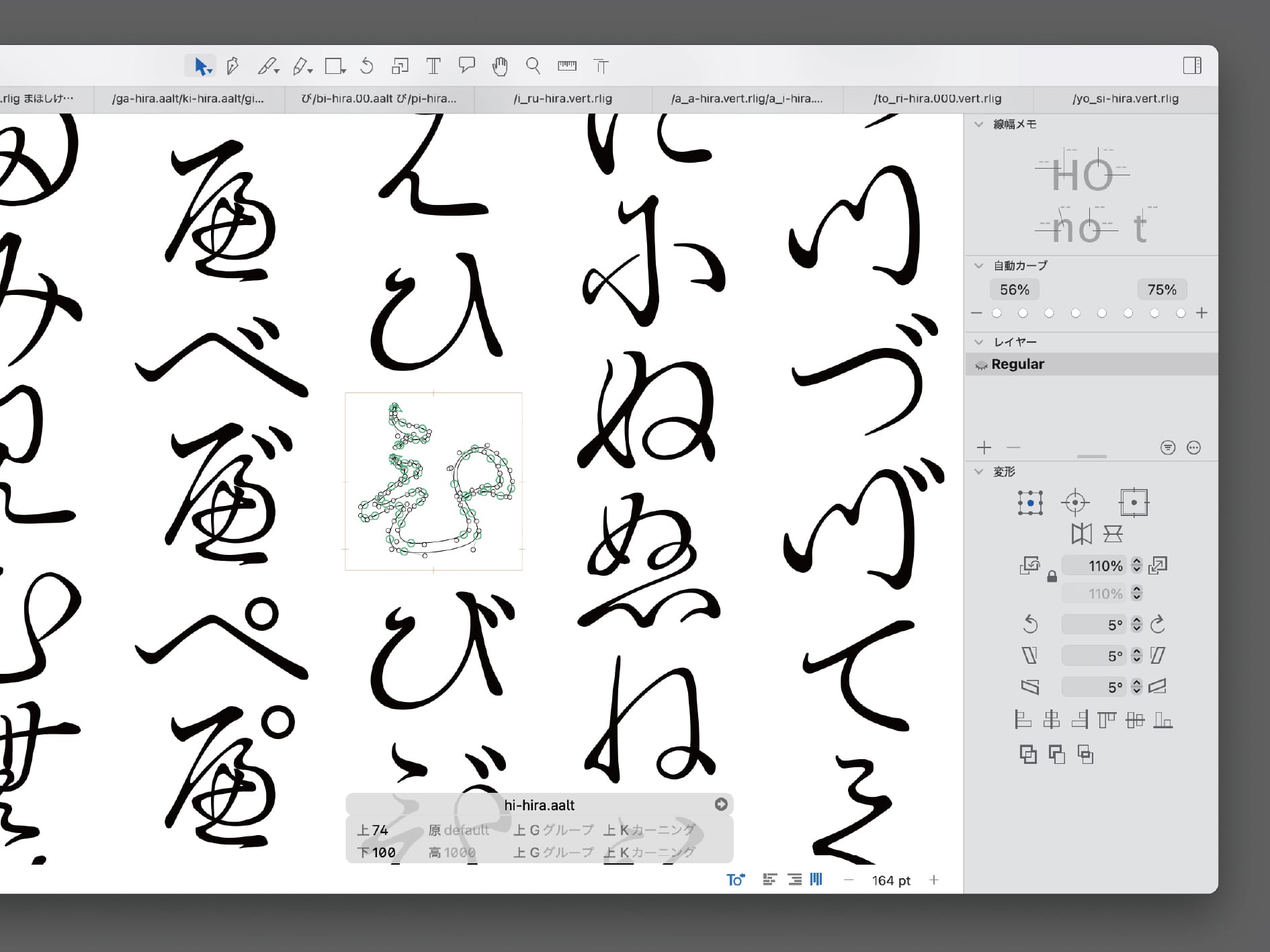Activate the Scale tool in toolbar
1270x952 pixels.
tap(400, 66)
